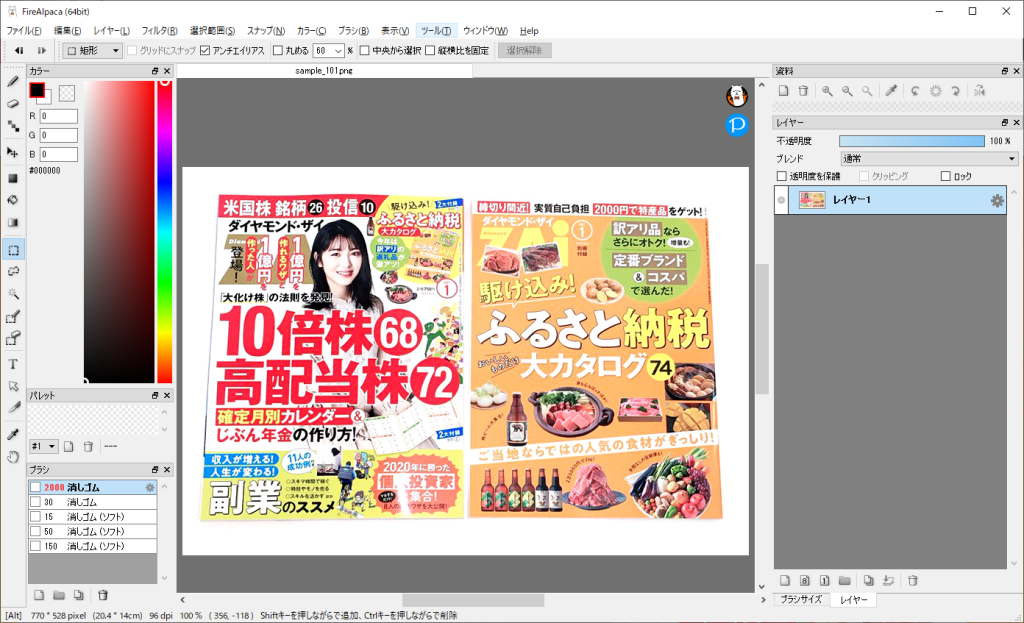Toggle visibility of レイヤー1

coord(781,200)
